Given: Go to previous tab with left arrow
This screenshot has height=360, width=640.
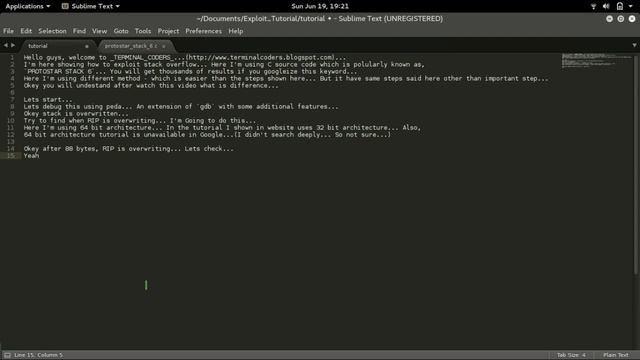Looking at the screenshot, I should click(5, 45).
